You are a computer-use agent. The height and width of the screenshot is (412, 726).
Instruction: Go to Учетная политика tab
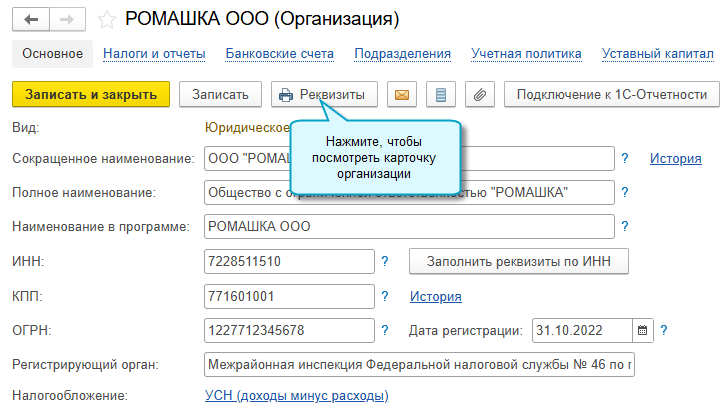click(x=526, y=54)
